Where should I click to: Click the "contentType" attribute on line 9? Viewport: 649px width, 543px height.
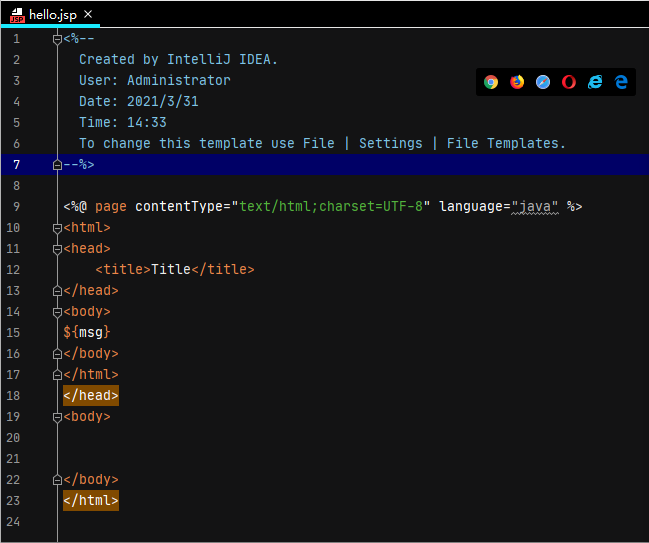179,207
